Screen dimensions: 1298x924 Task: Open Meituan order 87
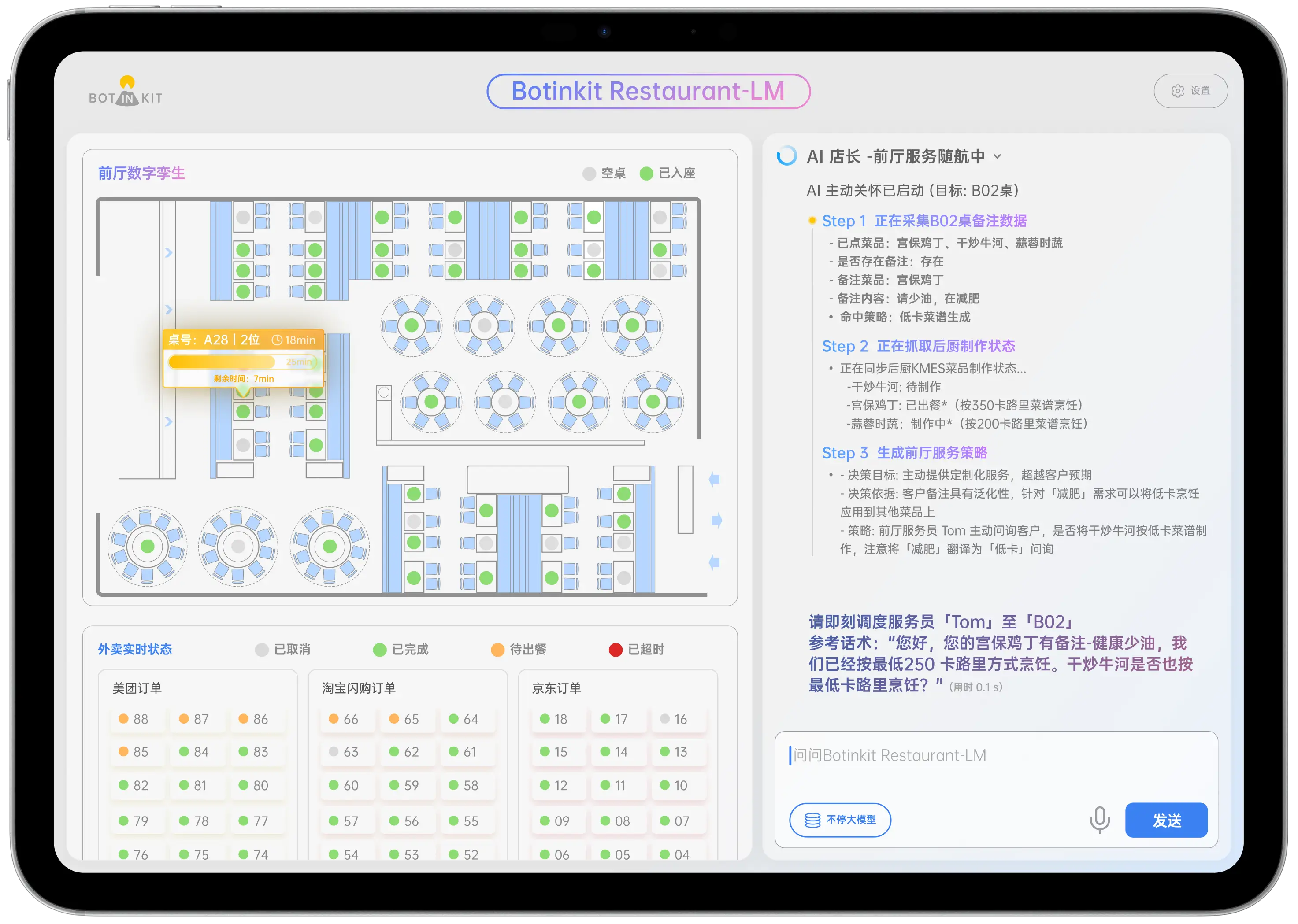pos(199,719)
